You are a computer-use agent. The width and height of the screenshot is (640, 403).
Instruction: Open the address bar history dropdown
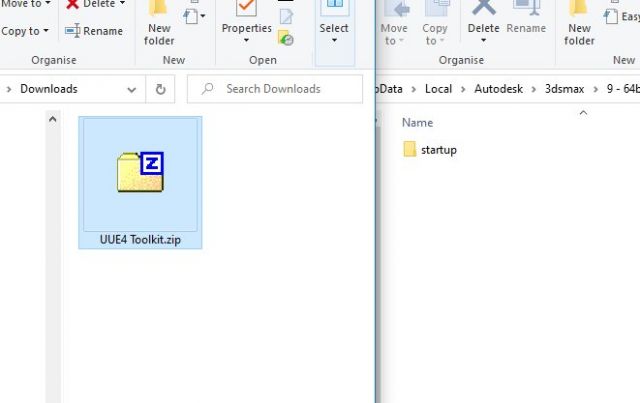(133, 89)
